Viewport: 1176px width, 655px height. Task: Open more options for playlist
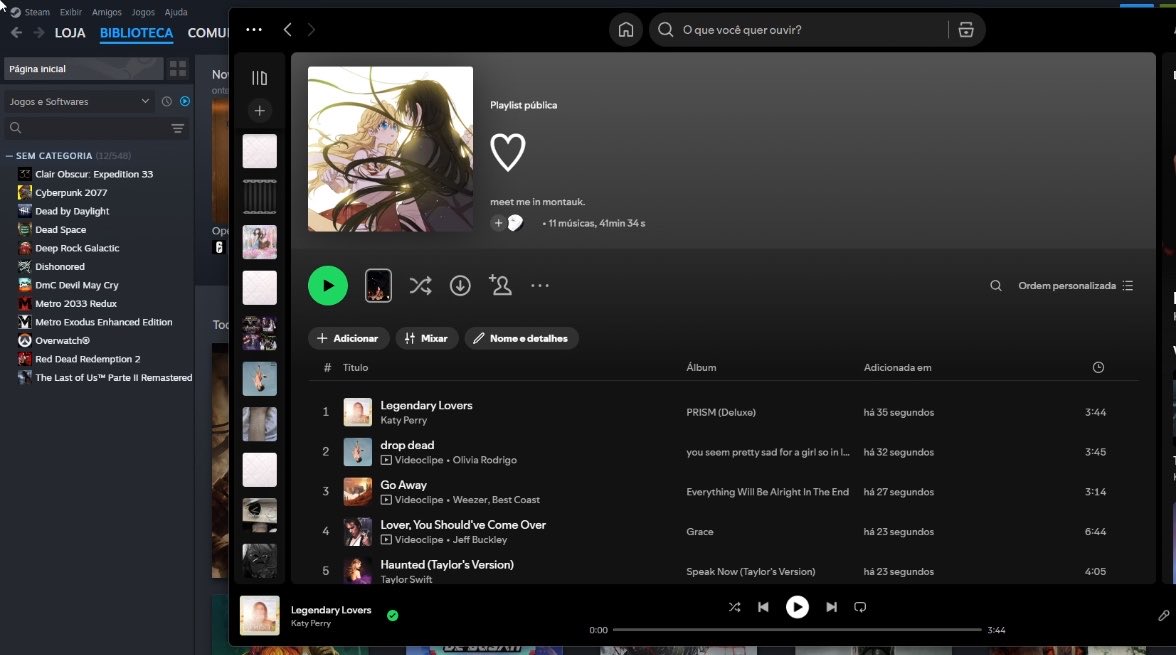(x=540, y=286)
